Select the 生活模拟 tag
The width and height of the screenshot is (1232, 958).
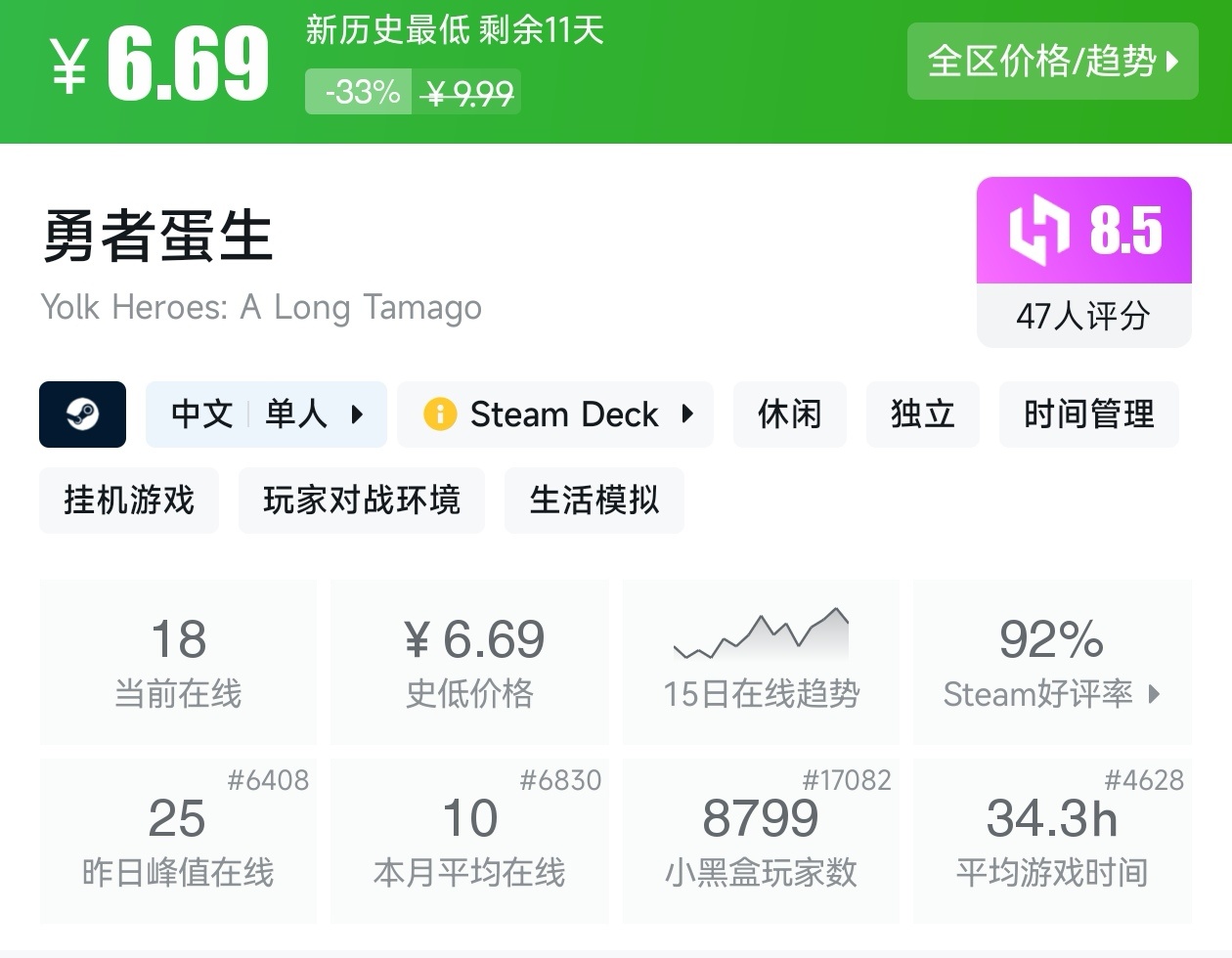pos(594,501)
